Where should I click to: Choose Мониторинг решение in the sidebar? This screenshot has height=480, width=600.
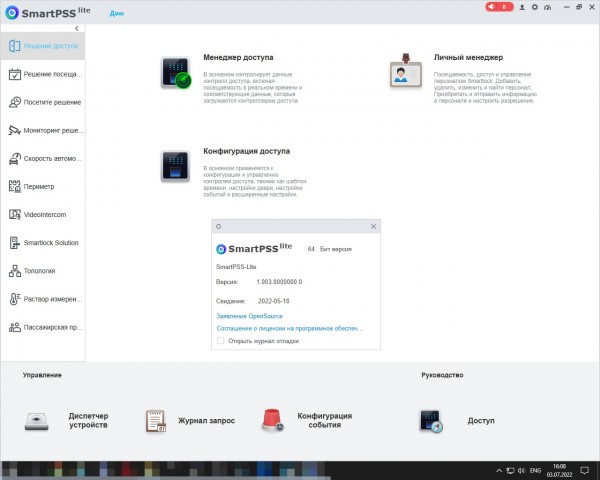pyautogui.click(x=43, y=130)
